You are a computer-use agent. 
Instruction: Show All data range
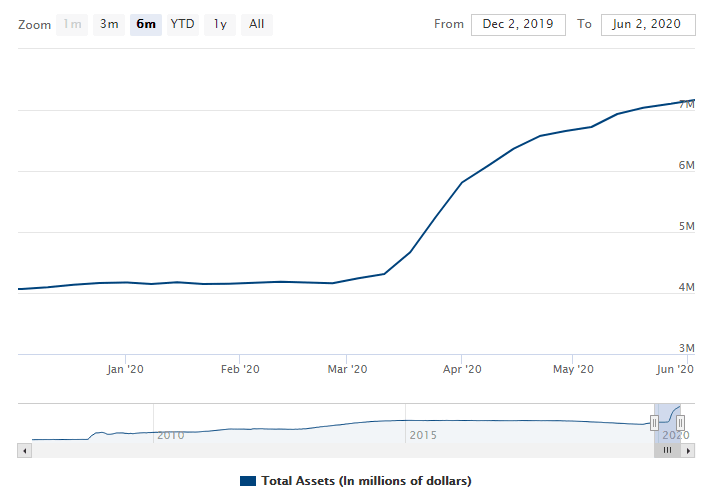257,24
